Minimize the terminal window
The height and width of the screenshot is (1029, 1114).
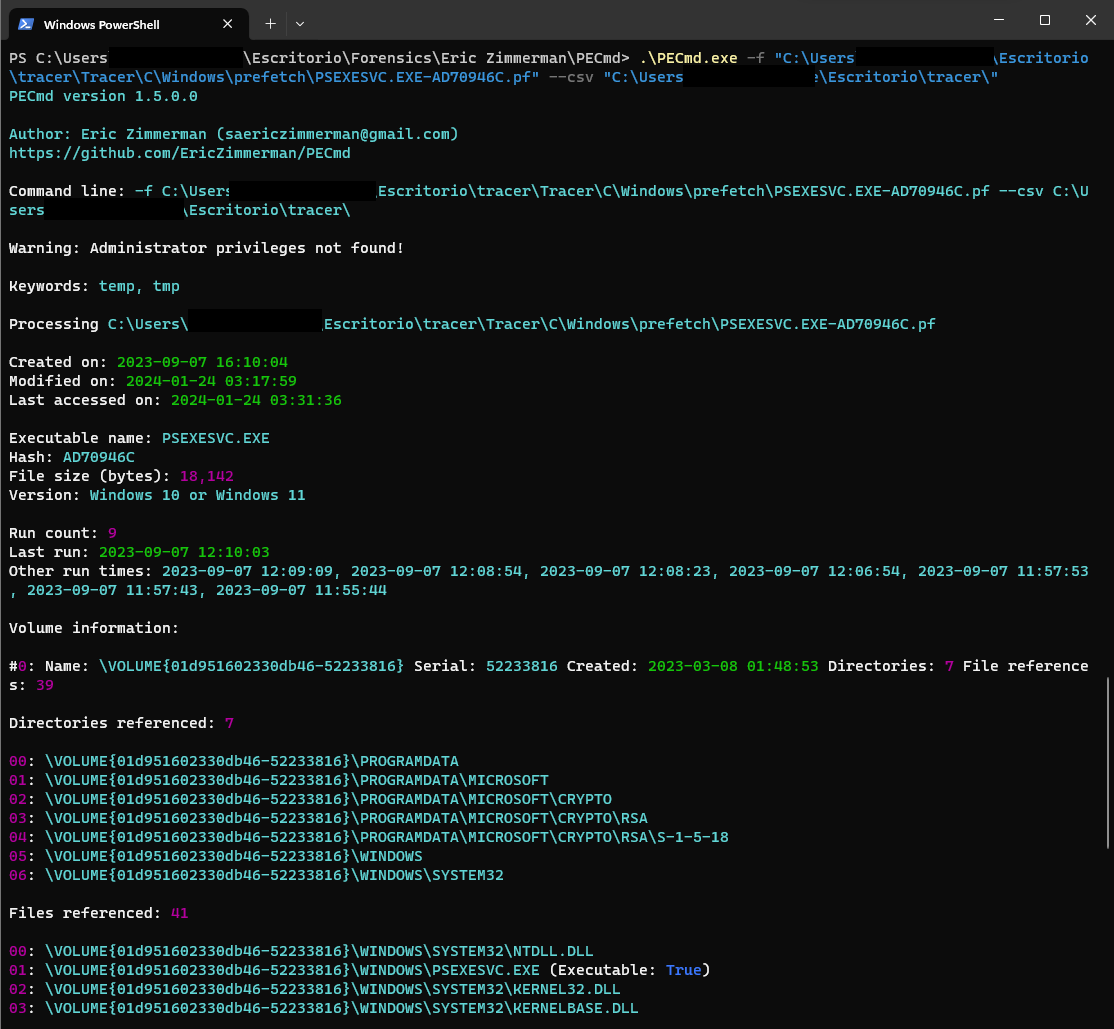(x=999, y=20)
